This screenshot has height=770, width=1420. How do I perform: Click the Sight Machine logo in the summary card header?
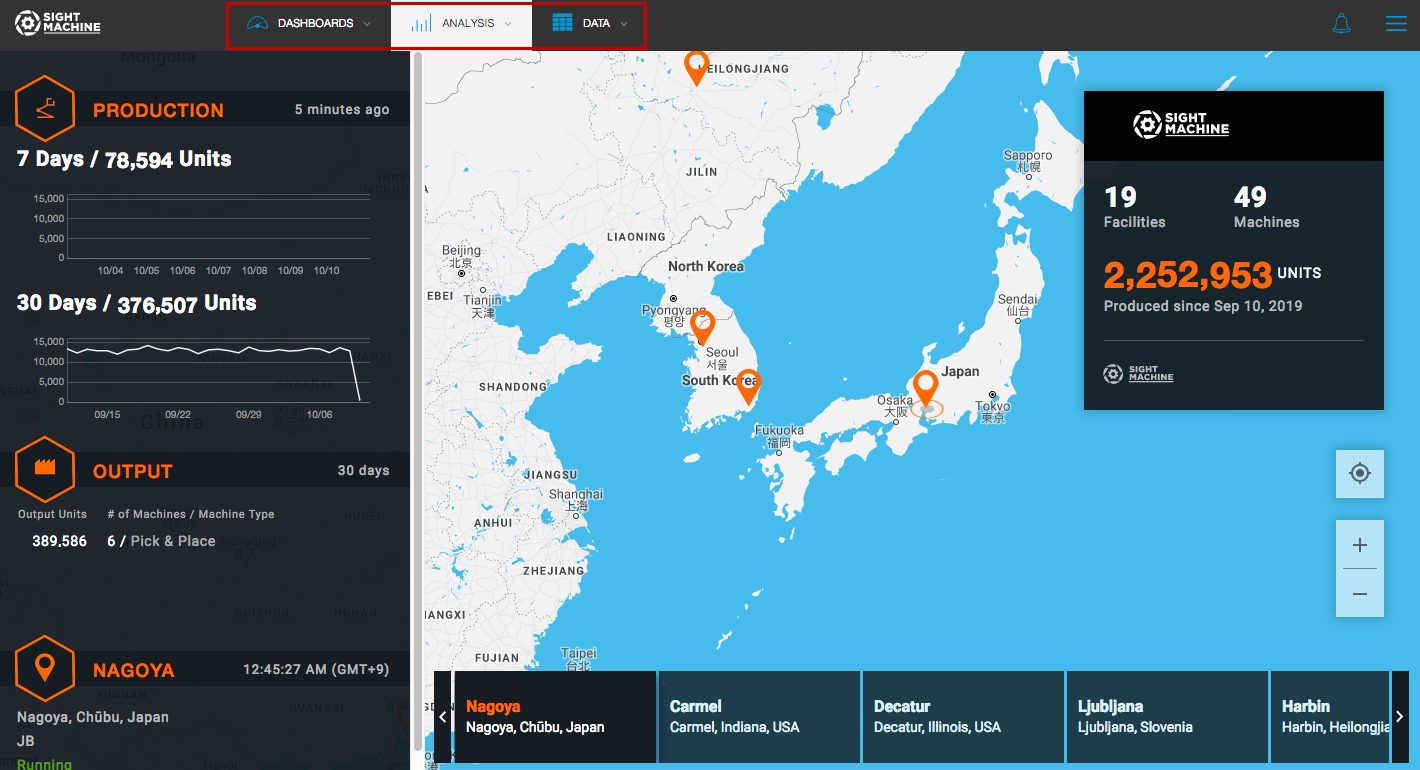click(1181, 125)
